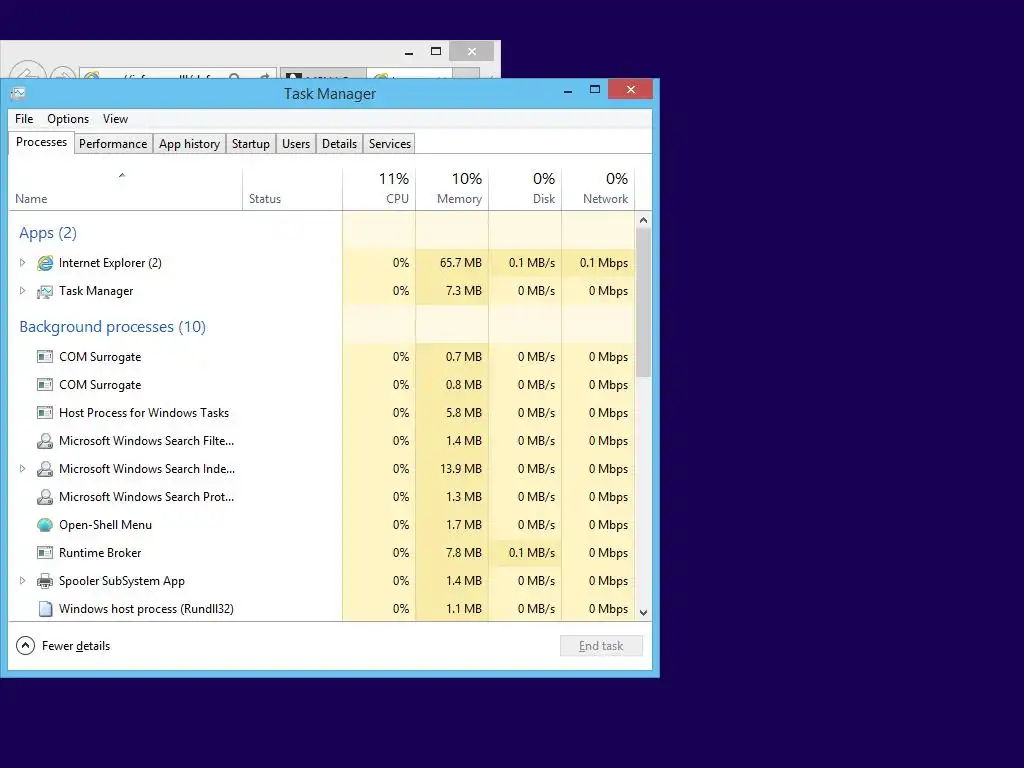Click the Fewer details link
Image resolution: width=1024 pixels, height=768 pixels.
click(76, 646)
